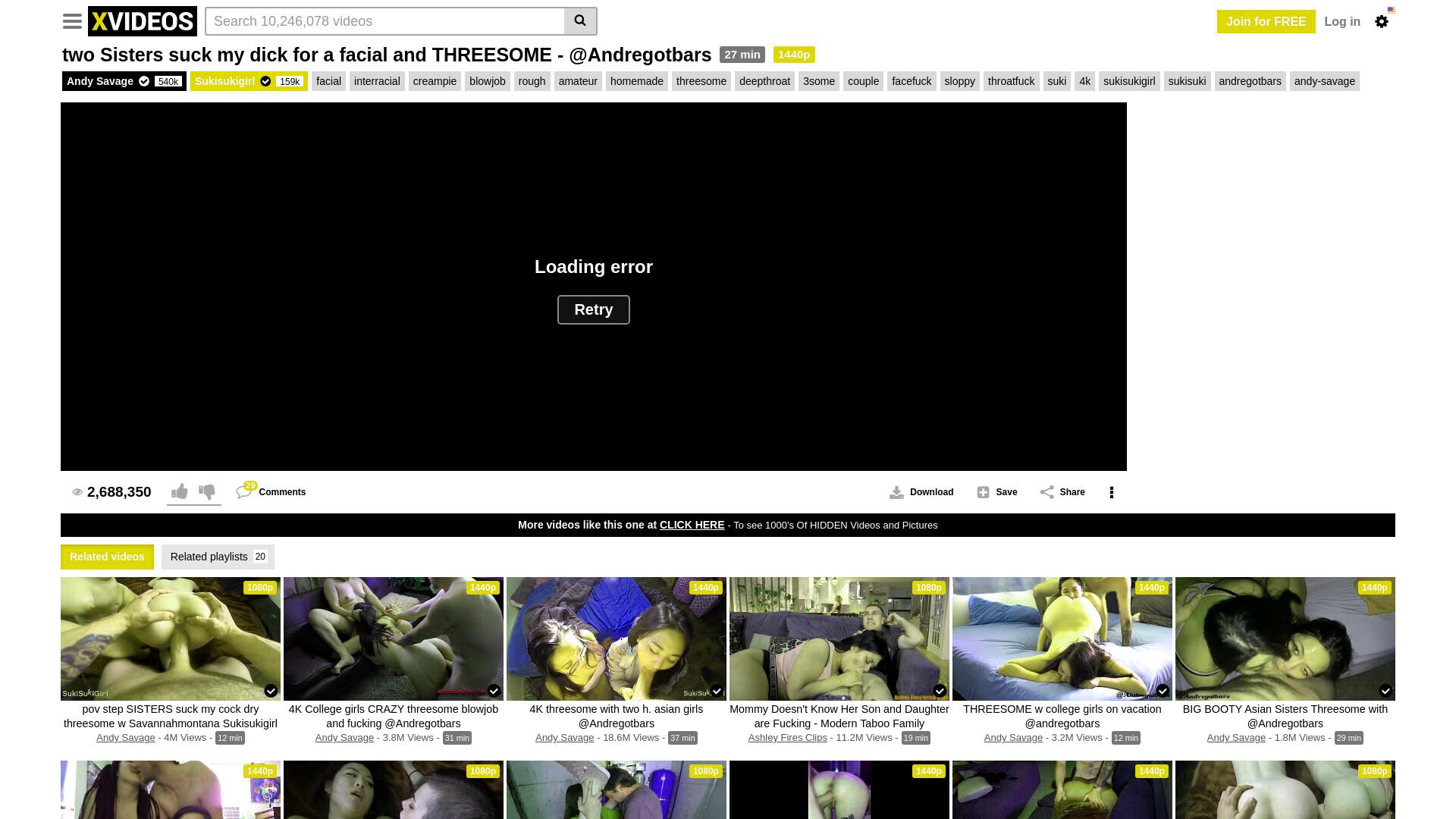
Task: Select the 'sloppy' tag
Action: pos(960,81)
